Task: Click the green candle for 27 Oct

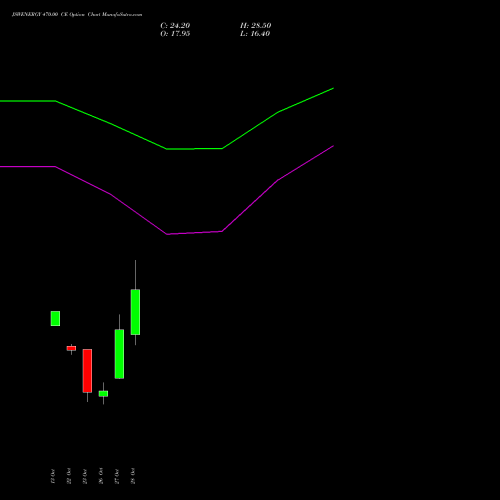Action: tap(119, 354)
